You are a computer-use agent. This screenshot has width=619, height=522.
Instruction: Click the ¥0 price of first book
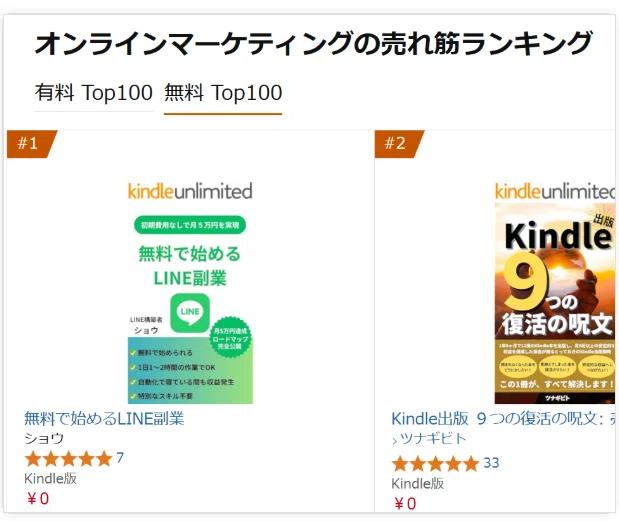point(38,499)
